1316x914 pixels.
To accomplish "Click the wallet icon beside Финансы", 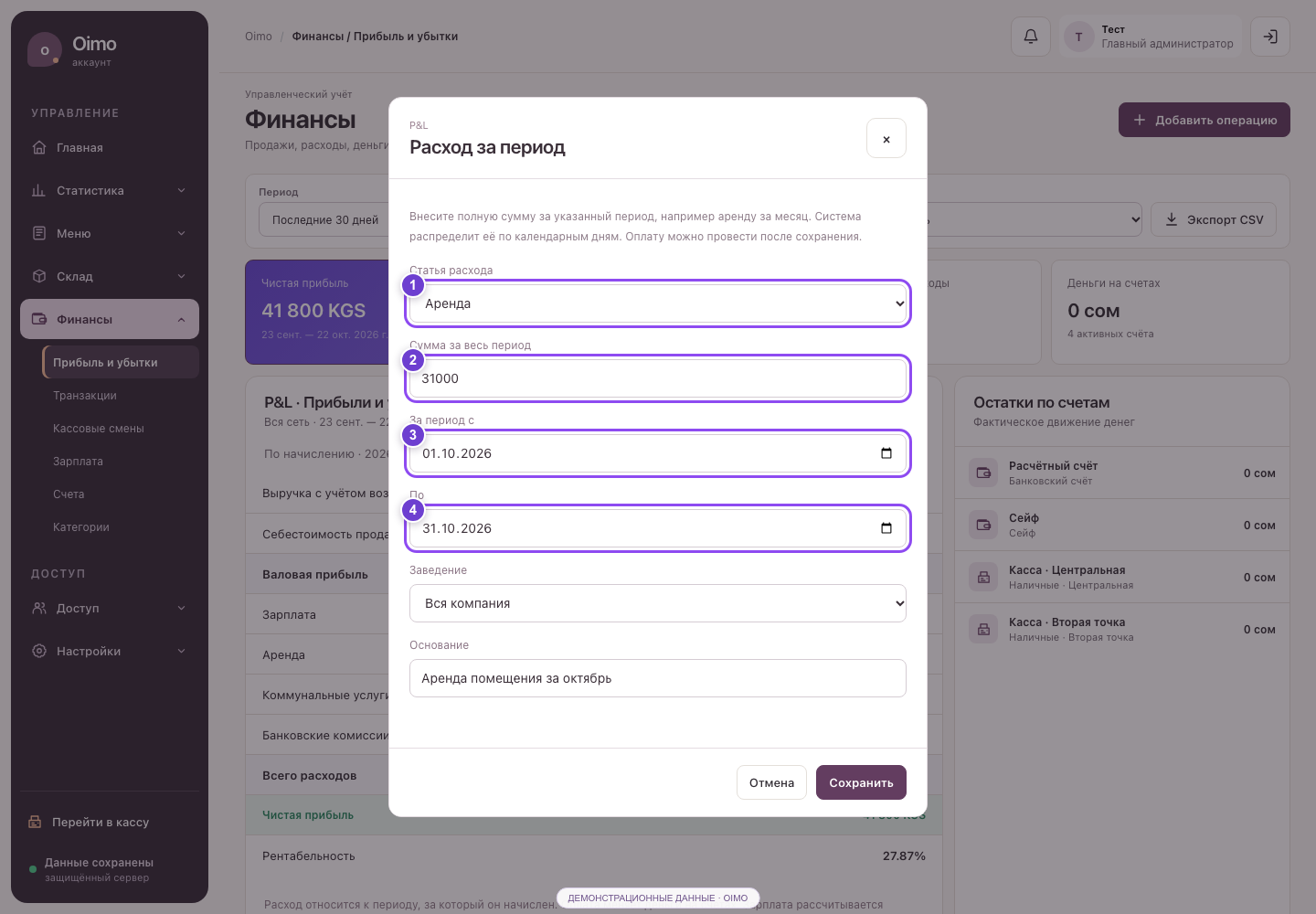I will coord(39,319).
